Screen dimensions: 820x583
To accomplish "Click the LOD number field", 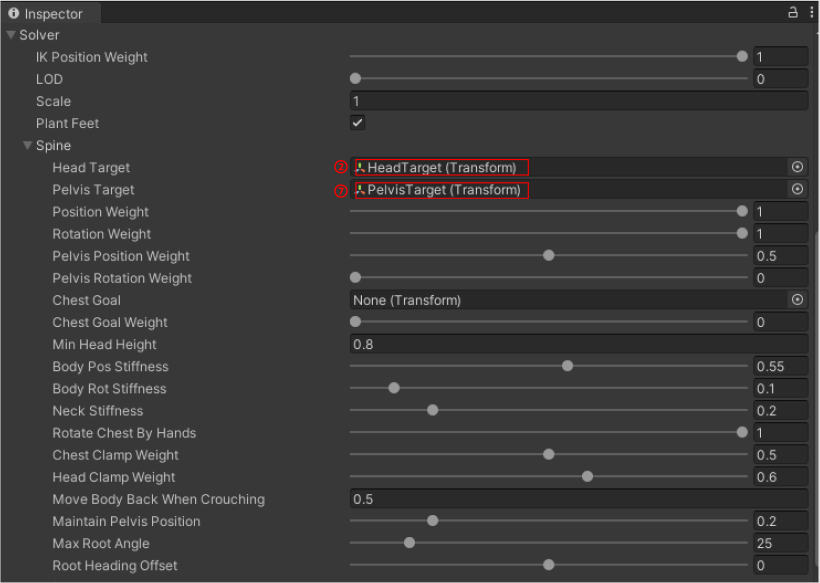I will (x=781, y=79).
